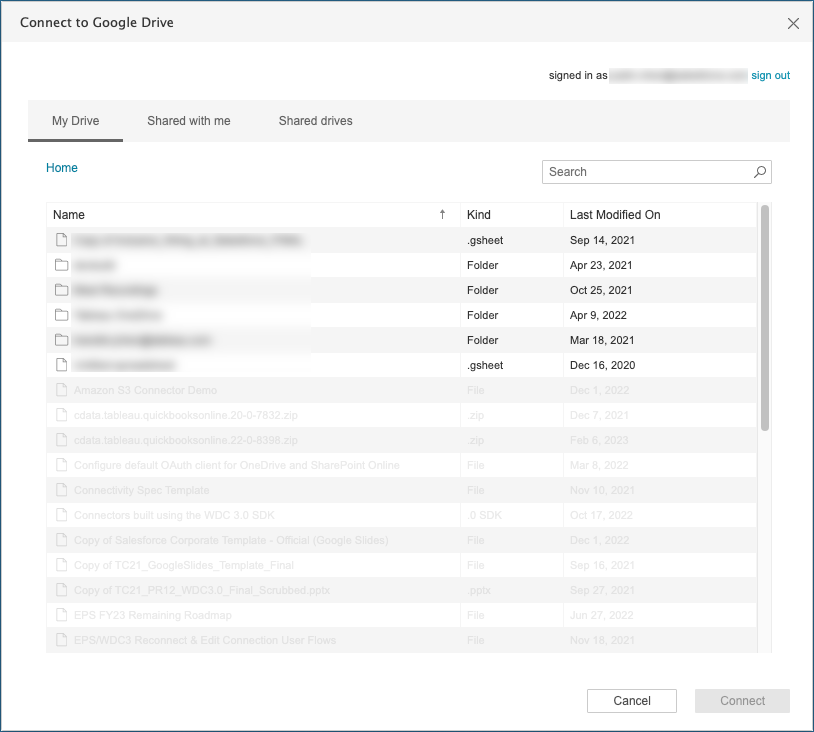The height and width of the screenshot is (732, 814).
Task: Click the Mar 18, 2021 date cell
Action: click(602, 340)
